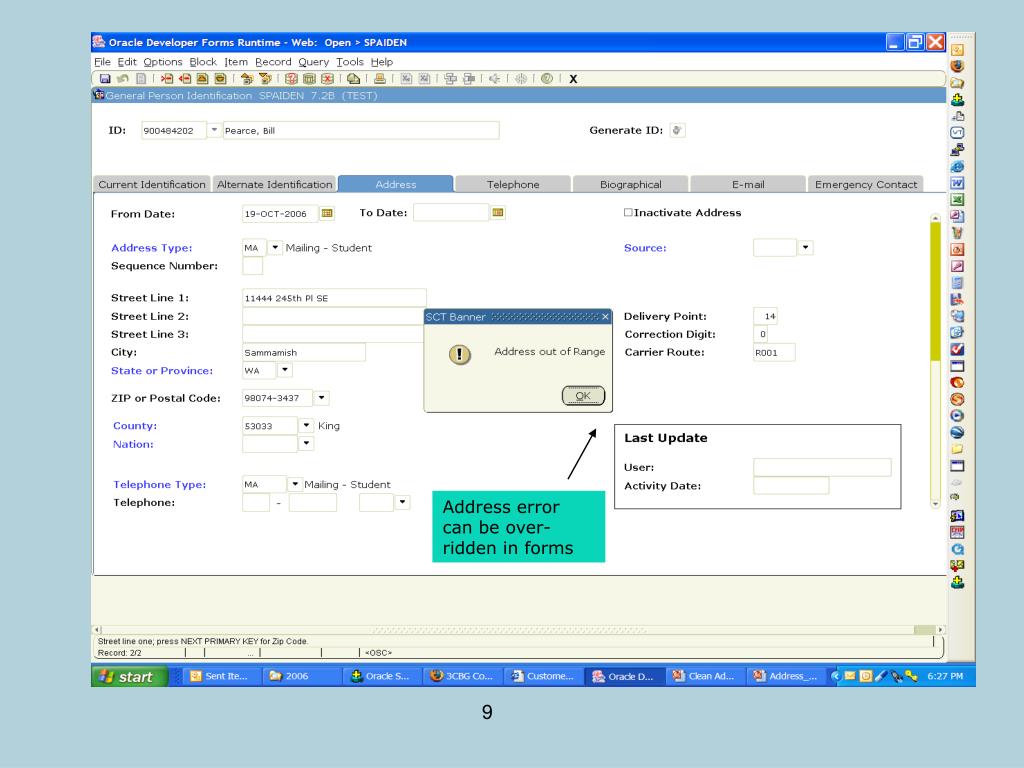Click the Print icon in the toolbar
The width and height of the screenshot is (1024, 768).
(380, 78)
